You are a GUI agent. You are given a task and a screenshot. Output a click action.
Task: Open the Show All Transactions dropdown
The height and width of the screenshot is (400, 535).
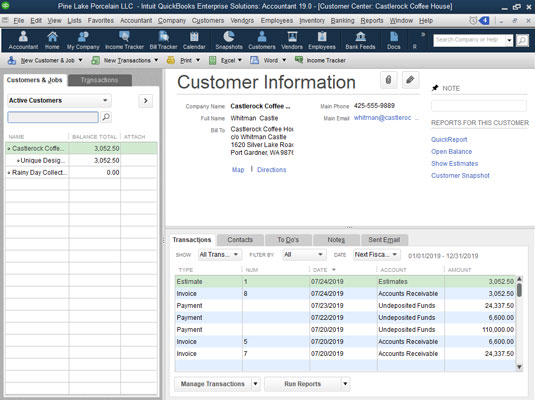tap(219, 255)
